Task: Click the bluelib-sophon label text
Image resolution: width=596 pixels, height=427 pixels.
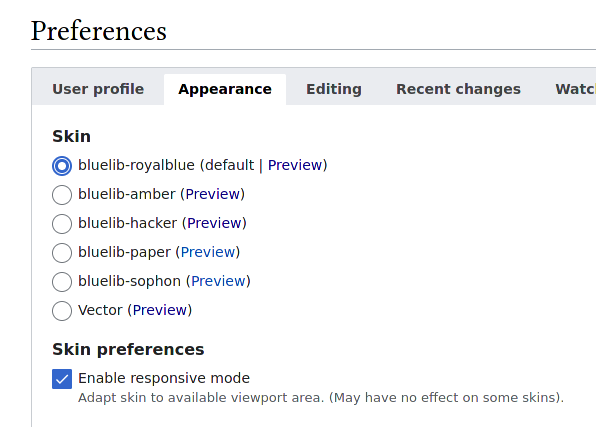Action: [x=129, y=281]
